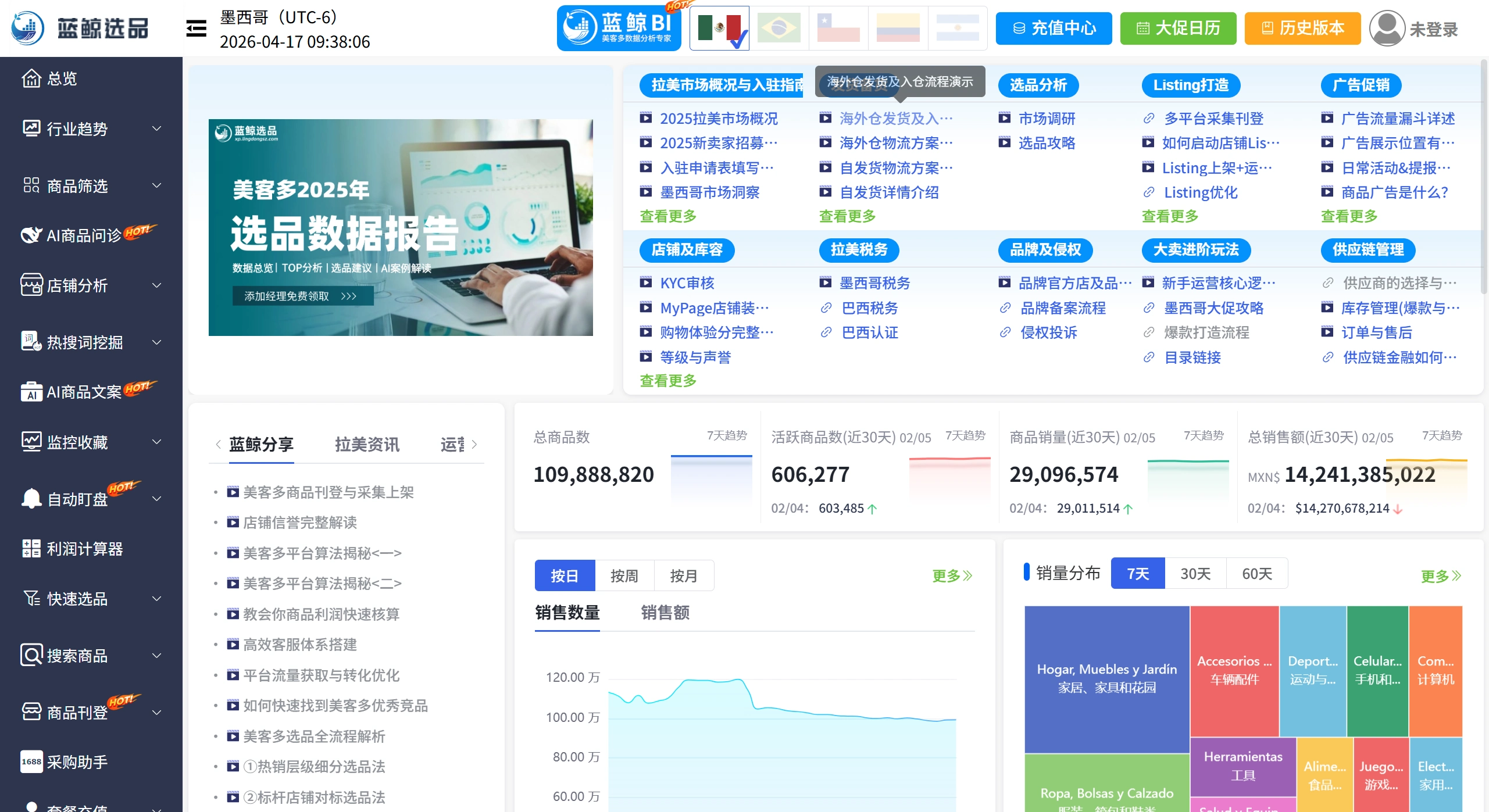The width and height of the screenshot is (1489, 812).
Task: Switch chart to 按周 view
Action: pos(624,576)
